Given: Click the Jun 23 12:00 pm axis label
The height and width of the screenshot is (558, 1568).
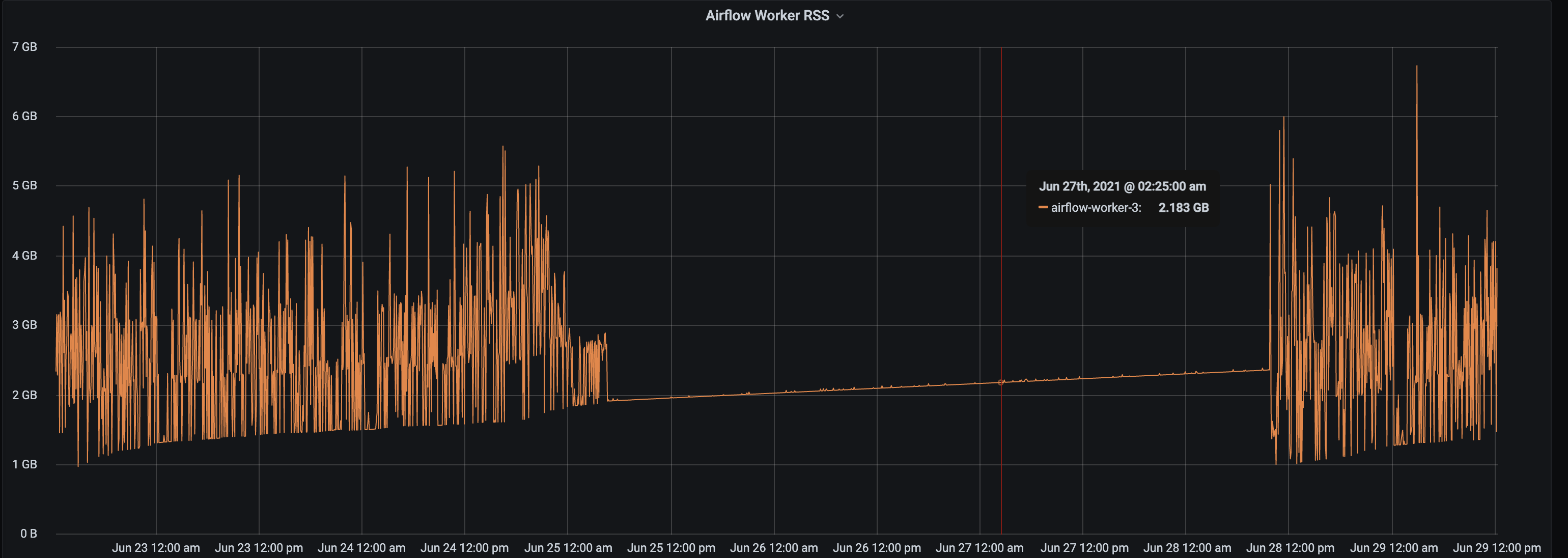Looking at the screenshot, I should tap(259, 548).
